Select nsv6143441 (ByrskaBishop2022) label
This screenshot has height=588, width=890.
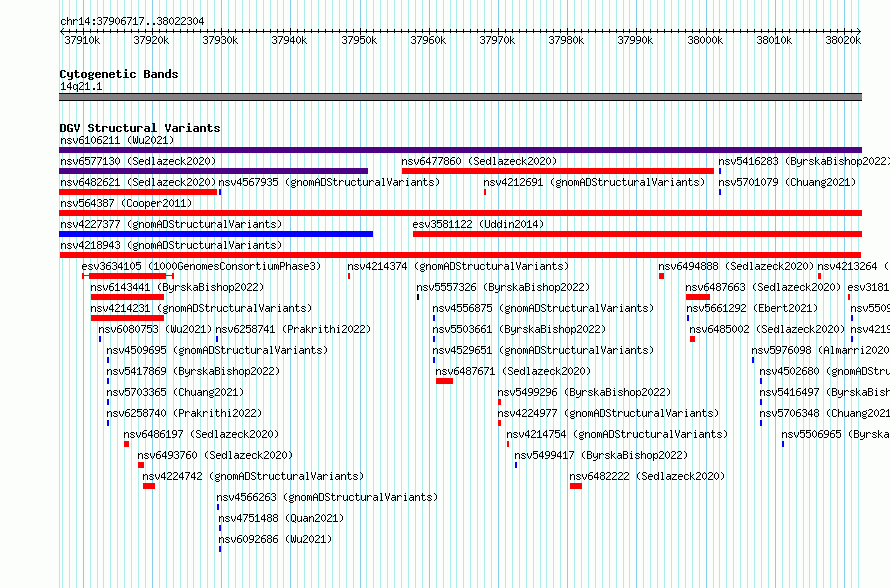pyautogui.click(x=177, y=287)
